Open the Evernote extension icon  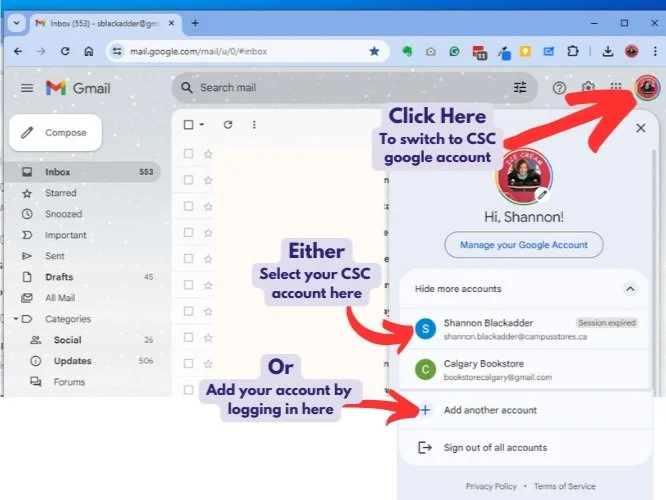pos(407,51)
